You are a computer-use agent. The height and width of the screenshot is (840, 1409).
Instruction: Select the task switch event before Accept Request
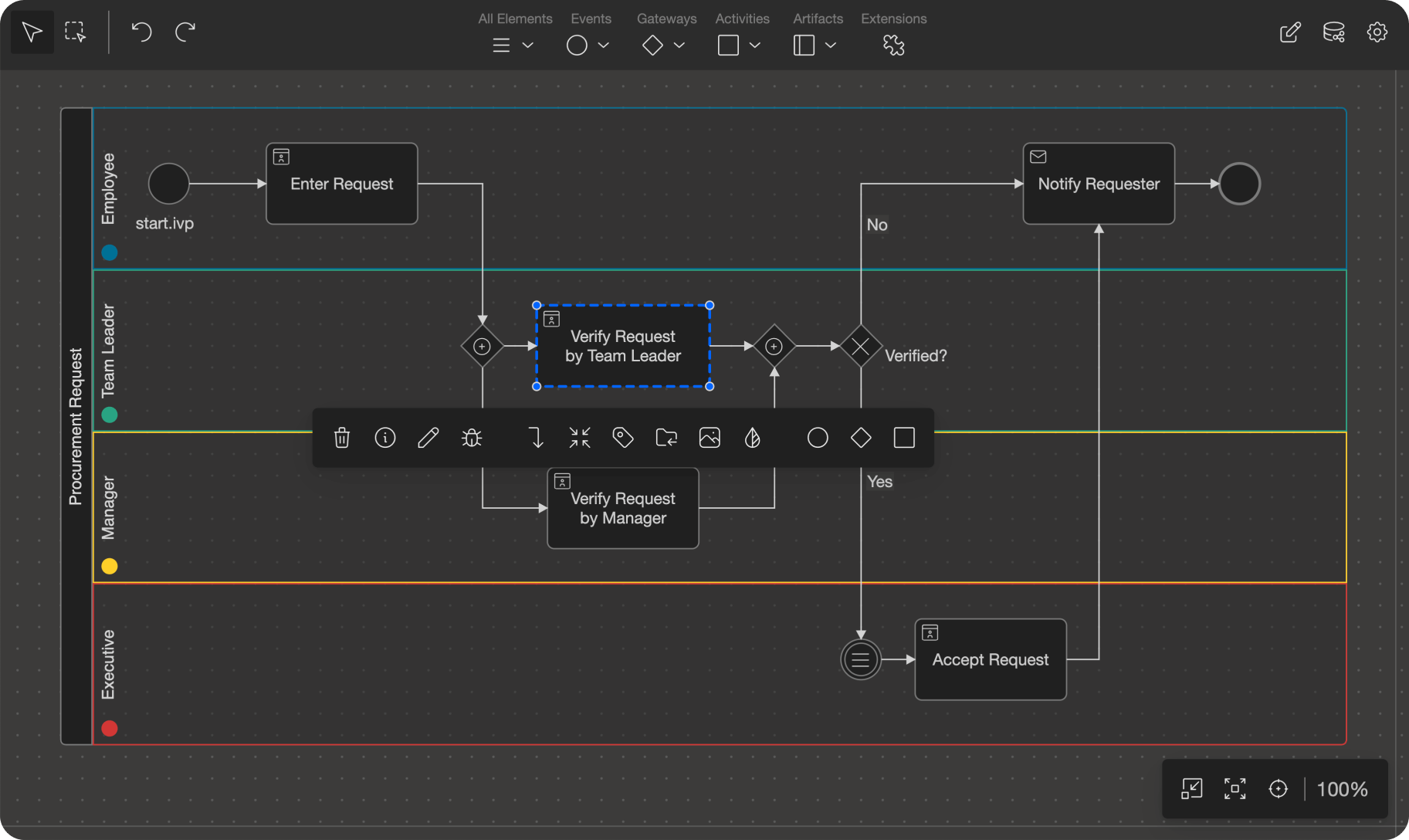click(861, 660)
